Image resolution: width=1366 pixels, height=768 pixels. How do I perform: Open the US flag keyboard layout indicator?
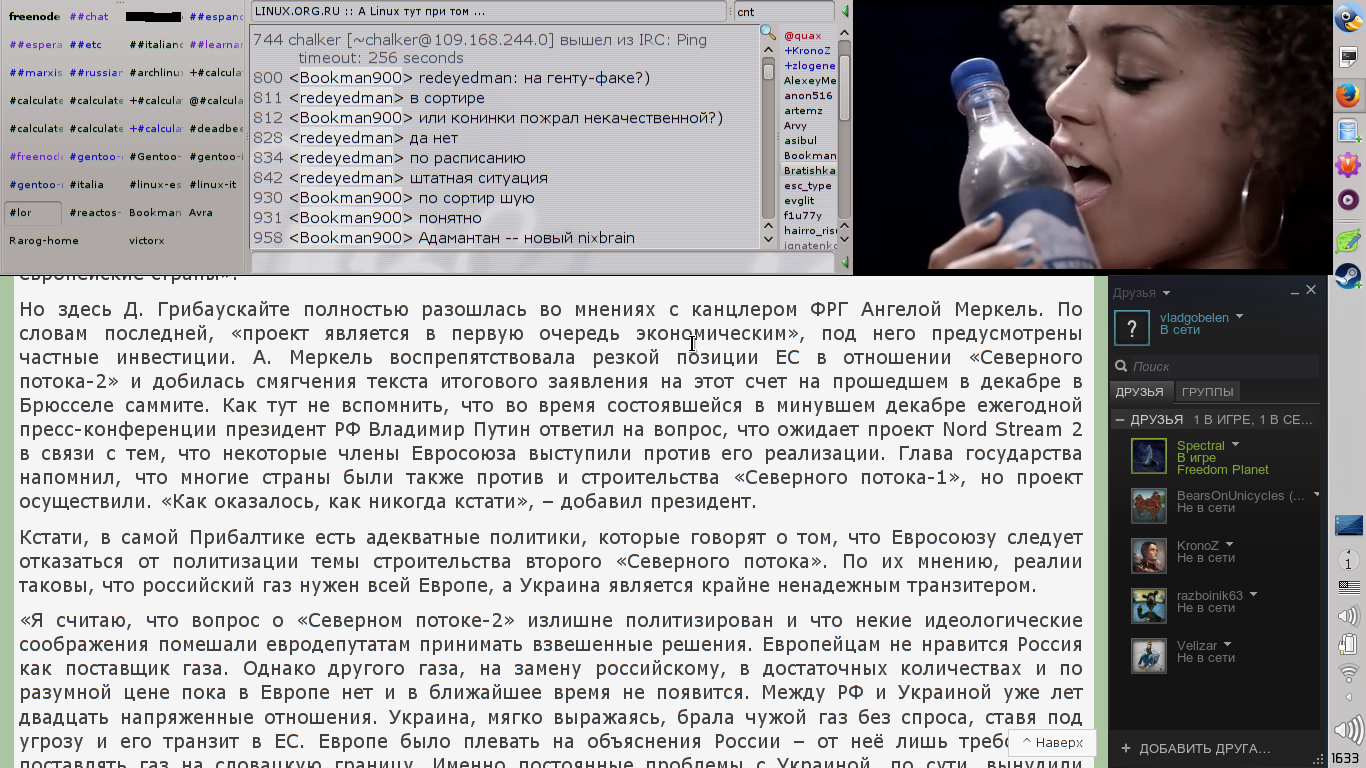coord(1348,586)
